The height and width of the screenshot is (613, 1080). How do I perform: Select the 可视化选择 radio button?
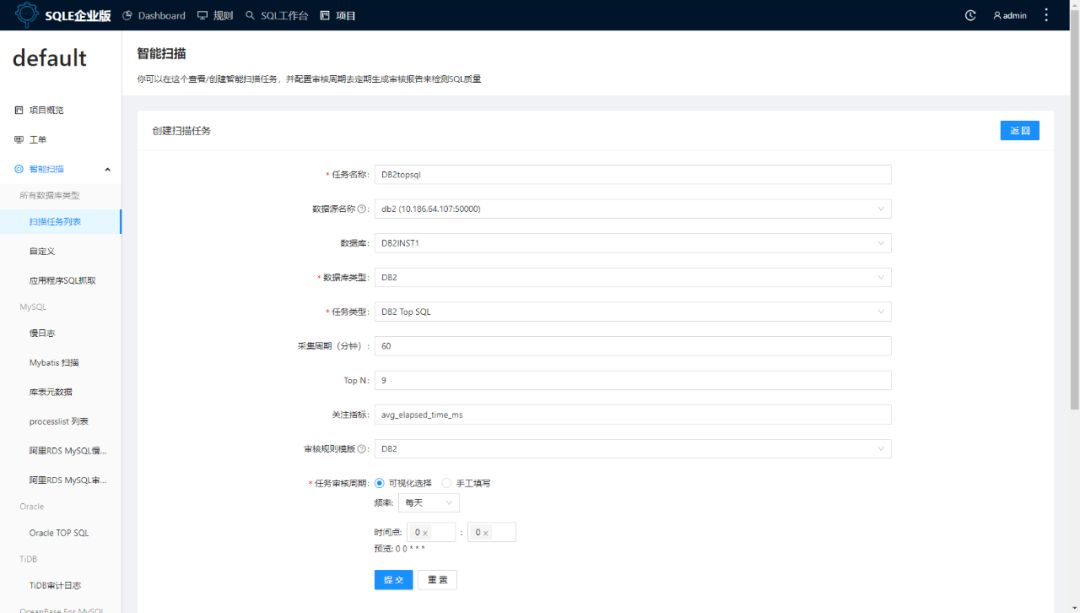click(x=380, y=483)
